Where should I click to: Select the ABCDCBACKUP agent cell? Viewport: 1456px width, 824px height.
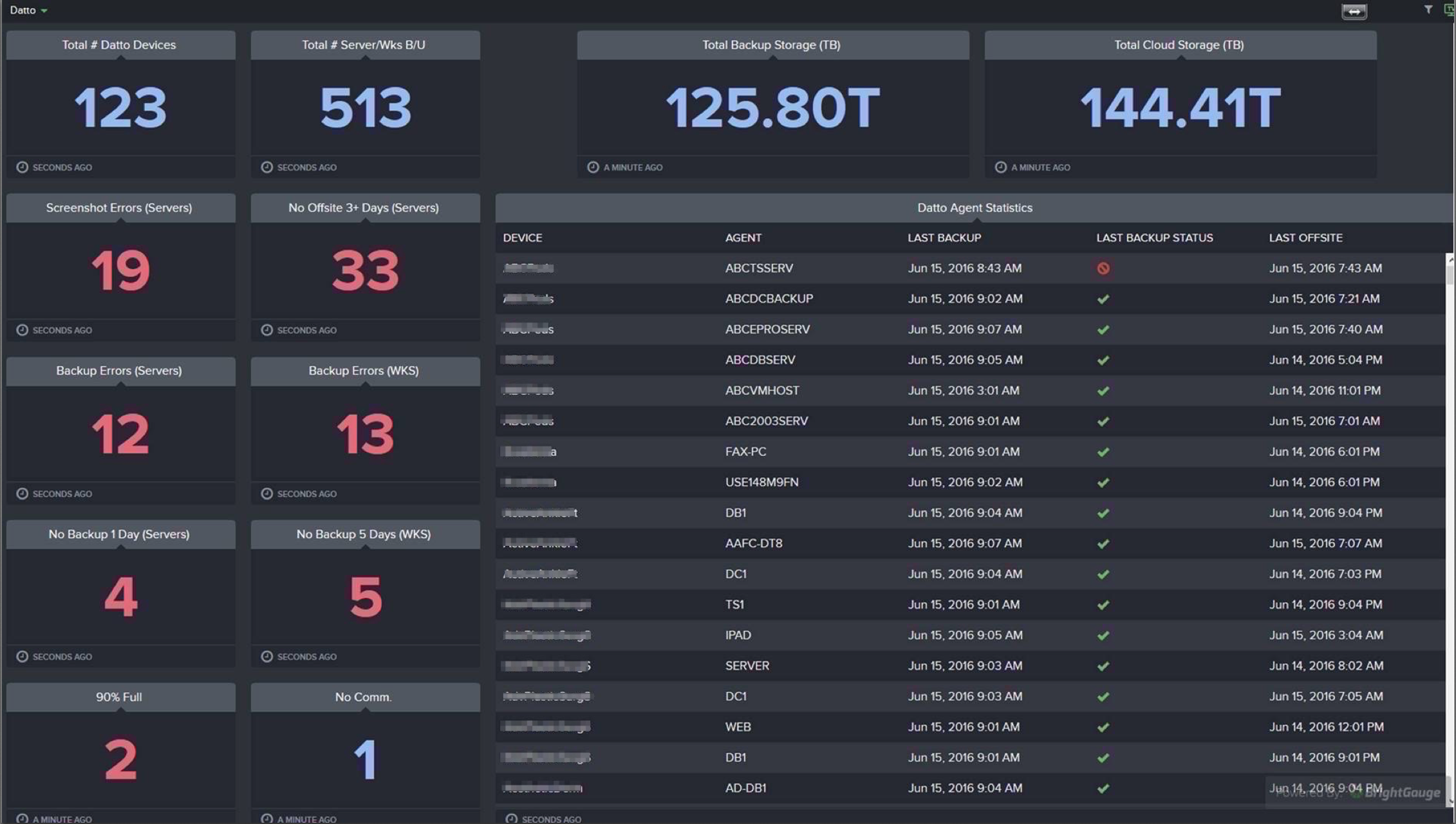click(769, 299)
